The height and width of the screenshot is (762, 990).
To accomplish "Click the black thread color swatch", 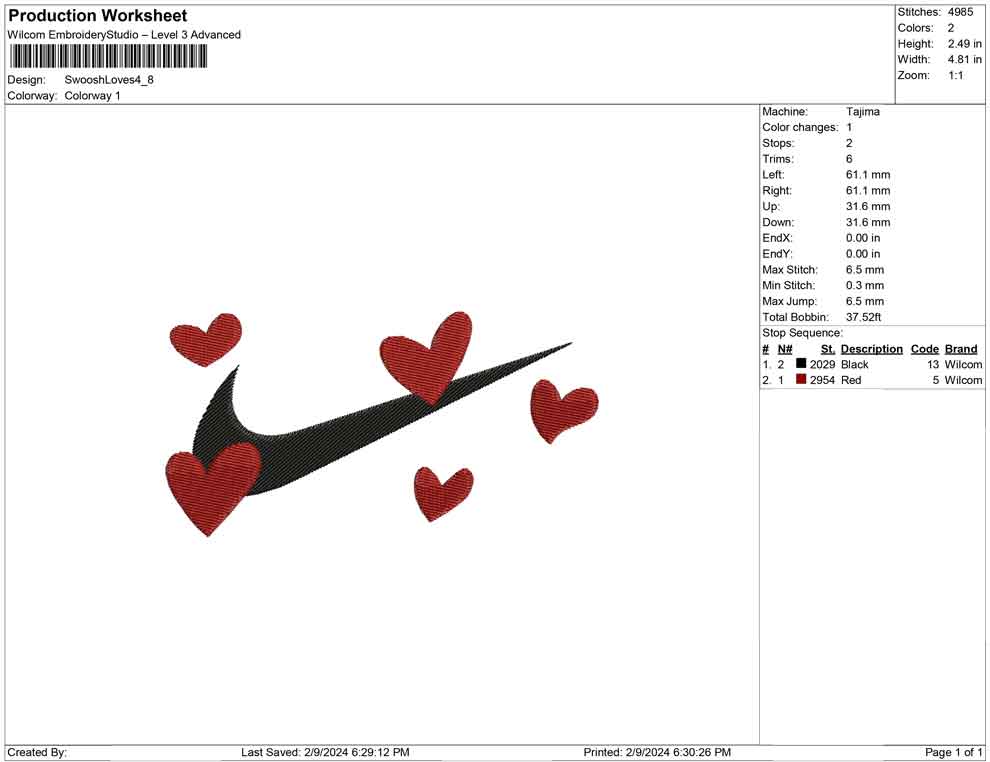I will coord(801,364).
